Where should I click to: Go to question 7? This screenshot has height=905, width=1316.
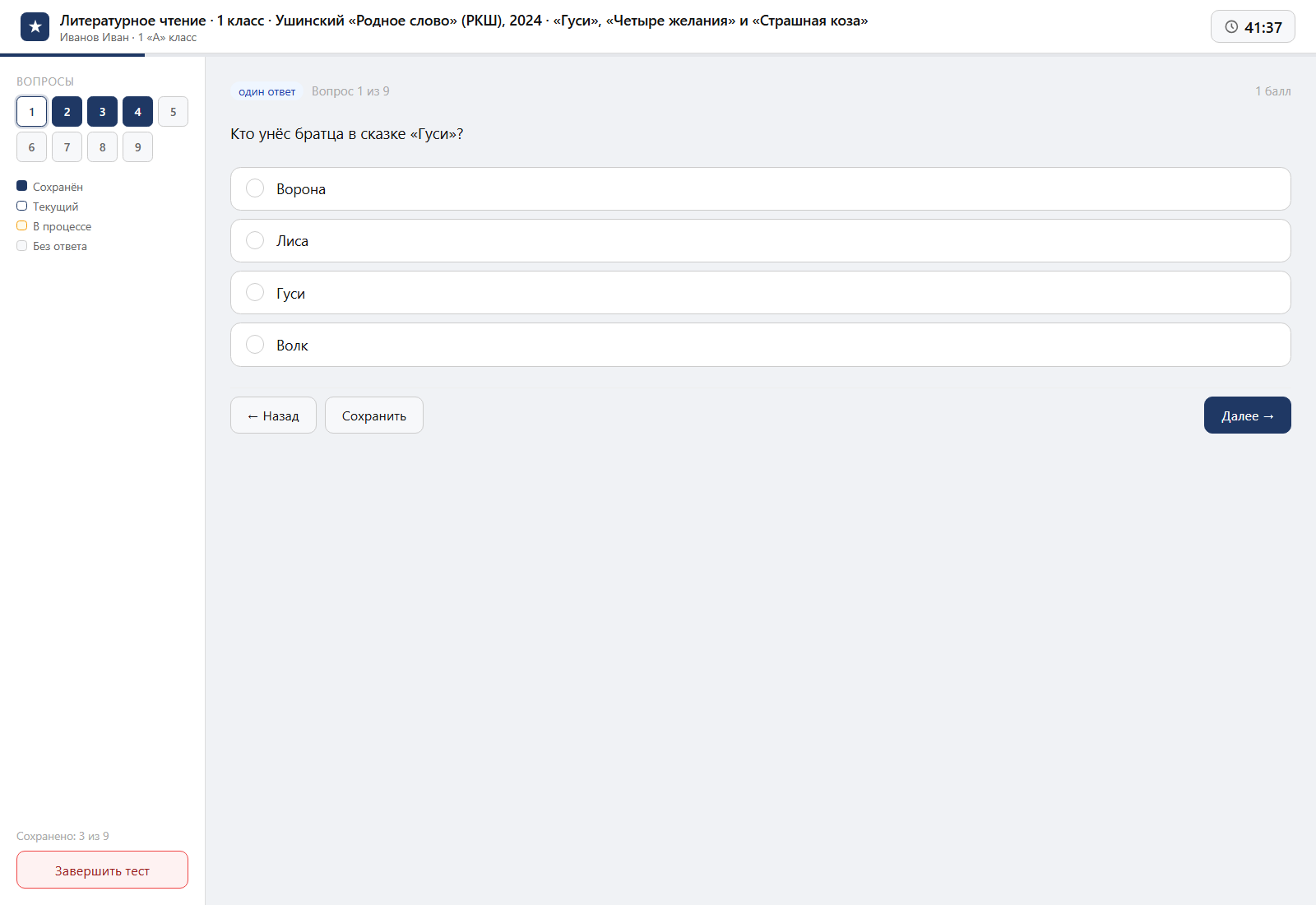tap(67, 147)
